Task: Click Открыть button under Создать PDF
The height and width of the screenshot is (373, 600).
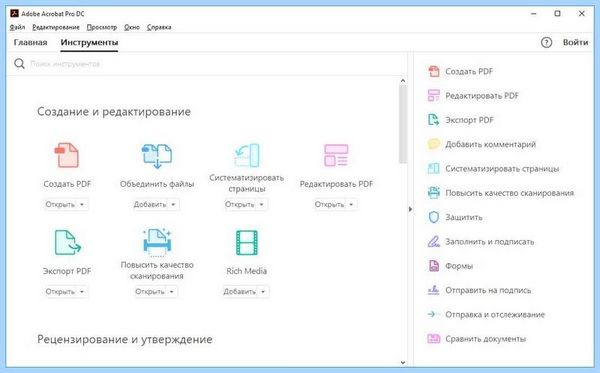Action: point(60,205)
